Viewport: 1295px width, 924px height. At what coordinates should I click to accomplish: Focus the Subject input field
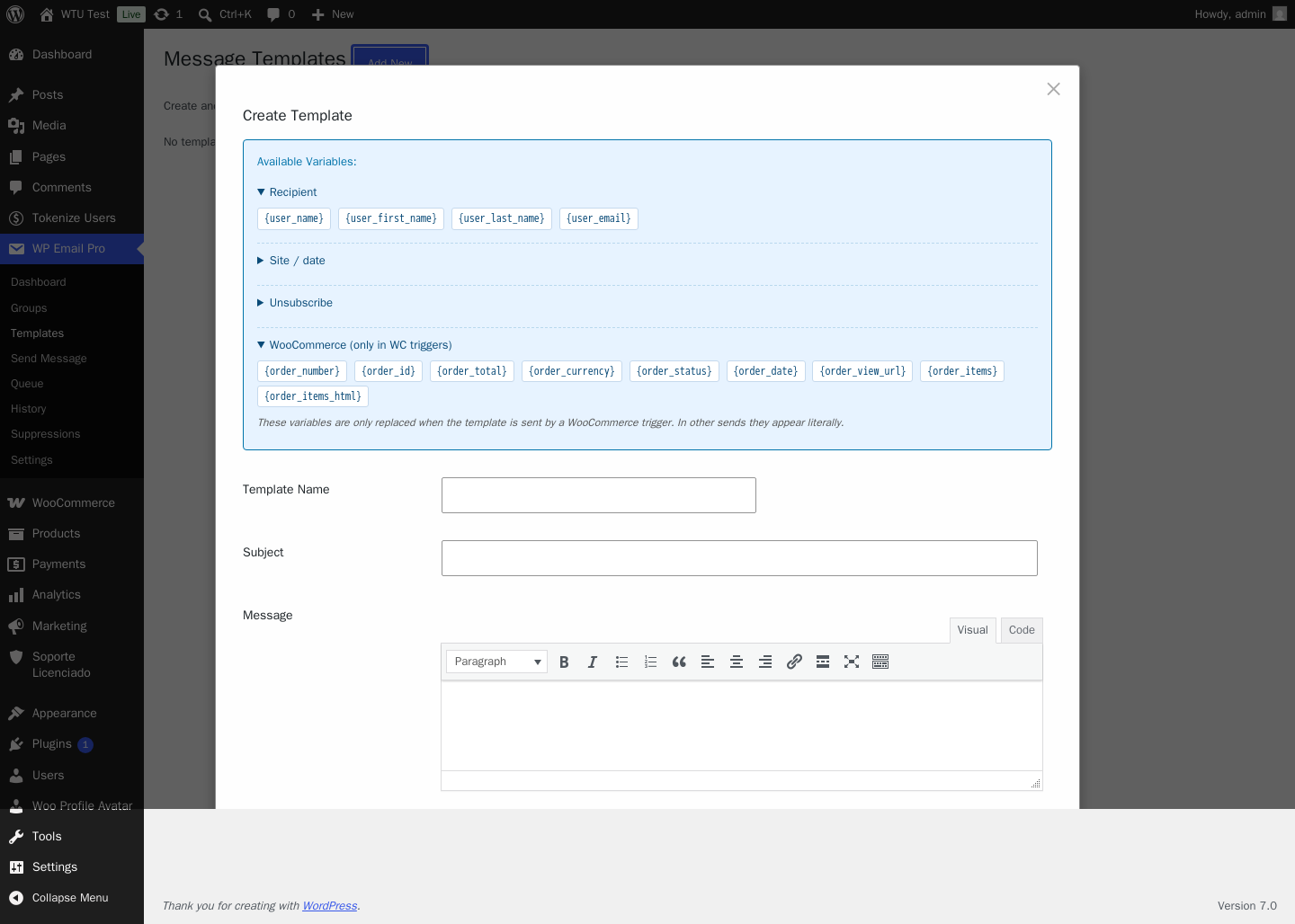pyautogui.click(x=739, y=558)
